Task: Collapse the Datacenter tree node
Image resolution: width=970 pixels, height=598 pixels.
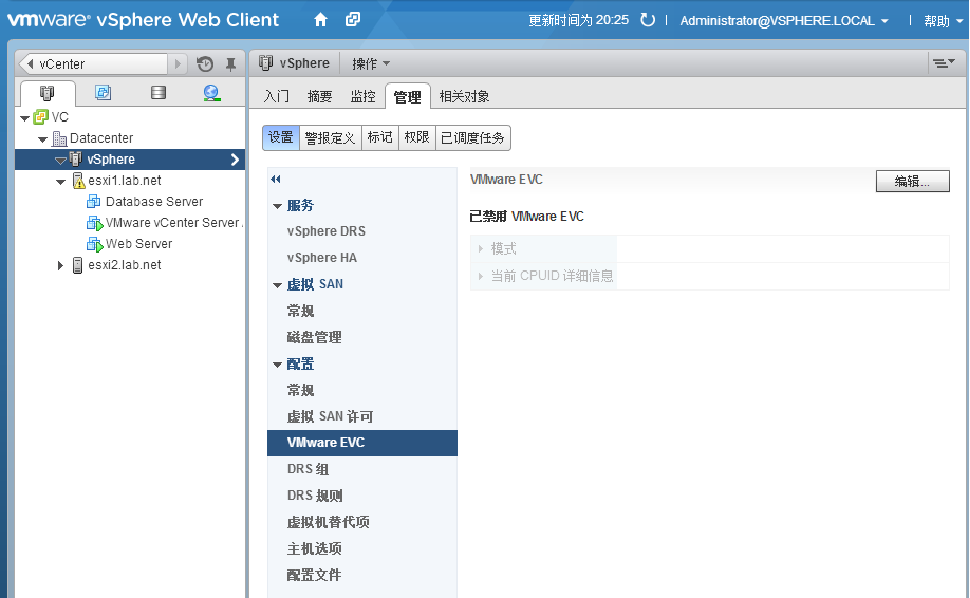Action: (43, 139)
